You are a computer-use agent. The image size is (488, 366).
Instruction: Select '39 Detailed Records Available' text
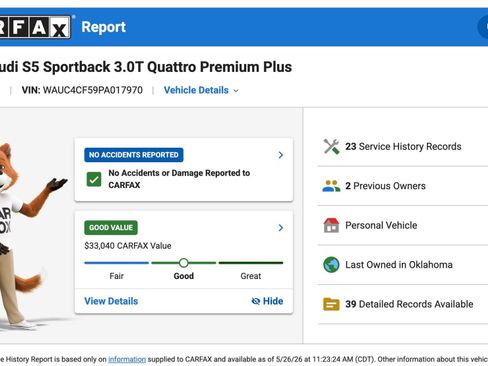click(409, 304)
